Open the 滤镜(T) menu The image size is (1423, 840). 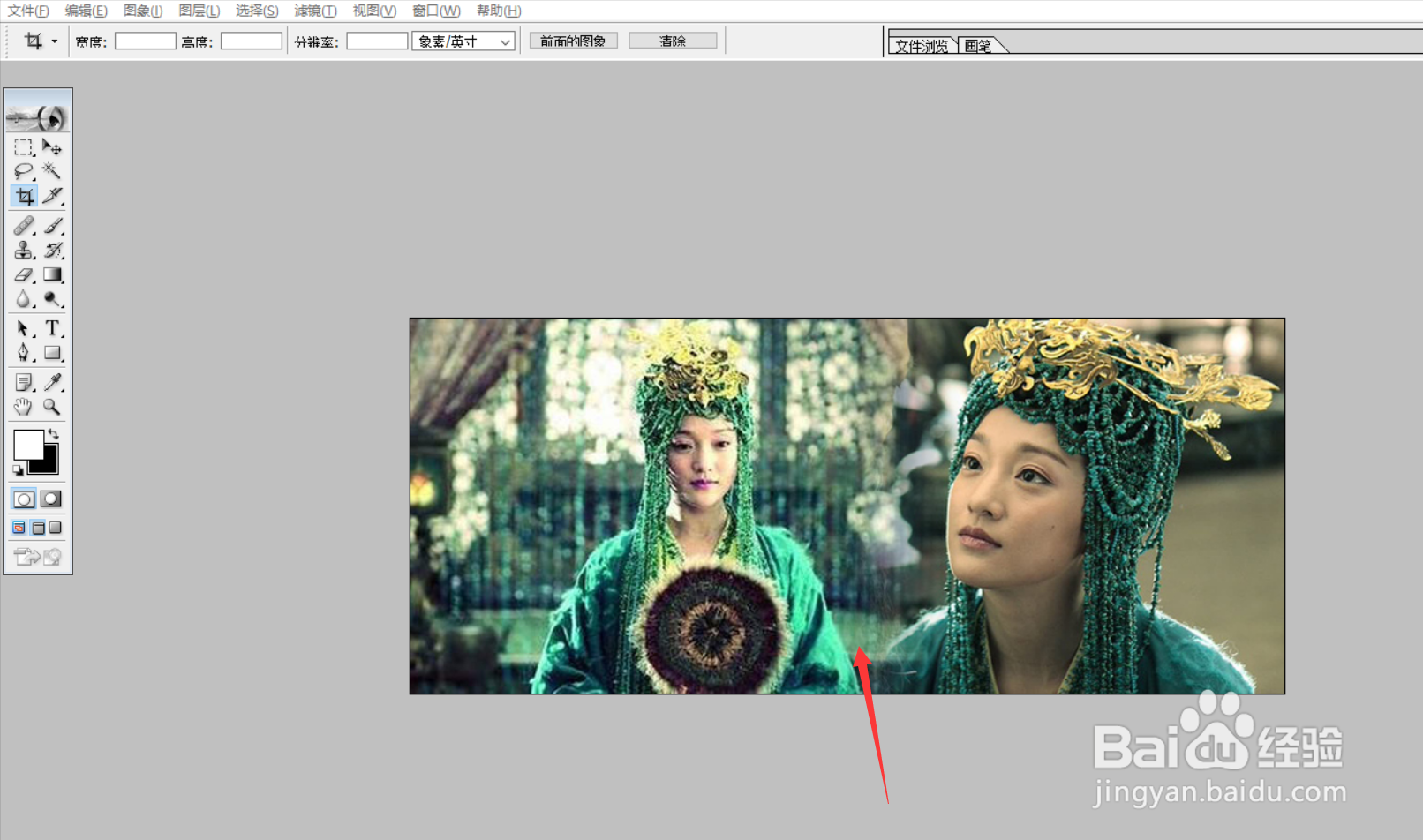[x=315, y=11]
